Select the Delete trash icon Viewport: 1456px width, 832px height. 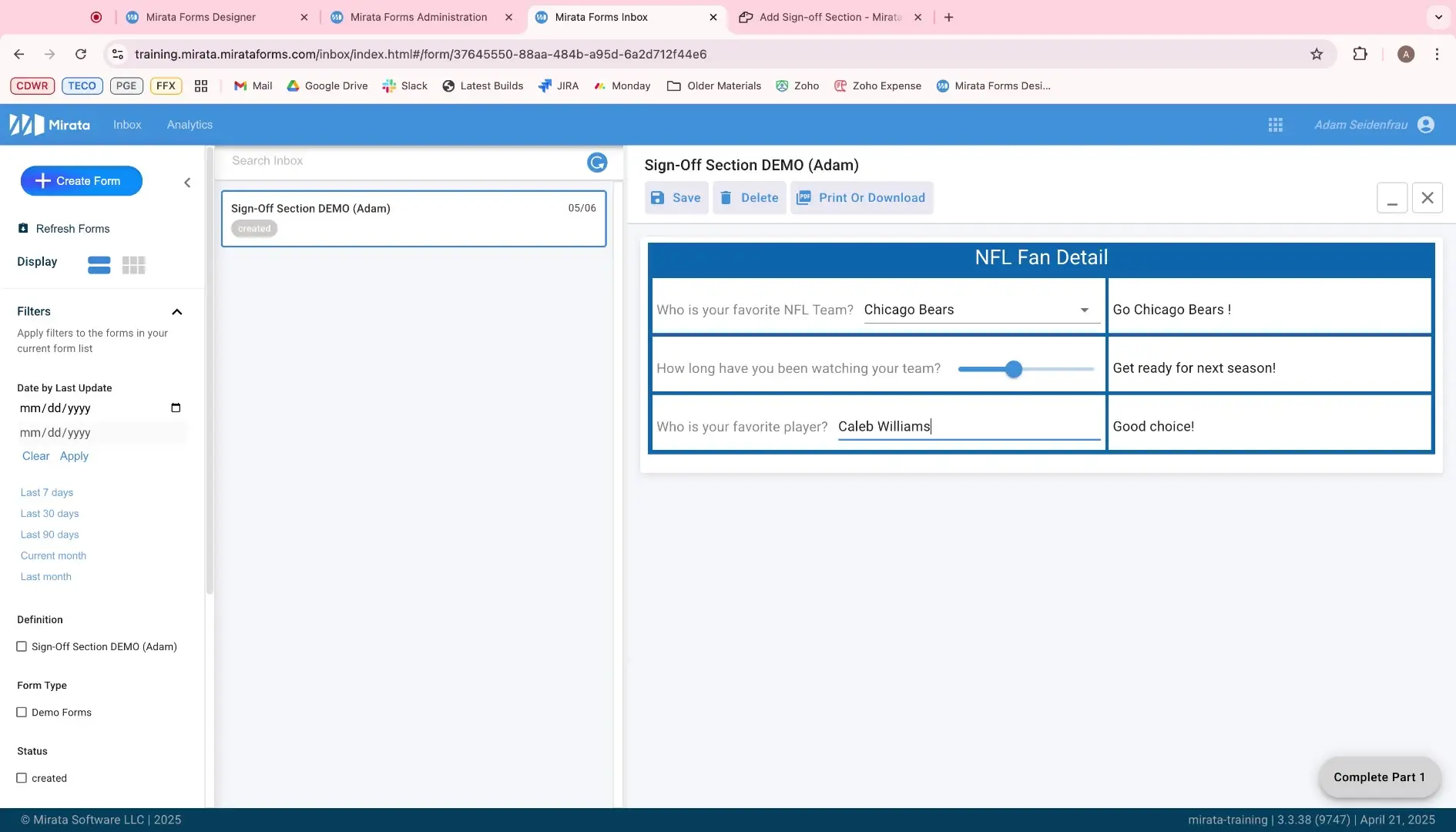pyautogui.click(x=725, y=197)
